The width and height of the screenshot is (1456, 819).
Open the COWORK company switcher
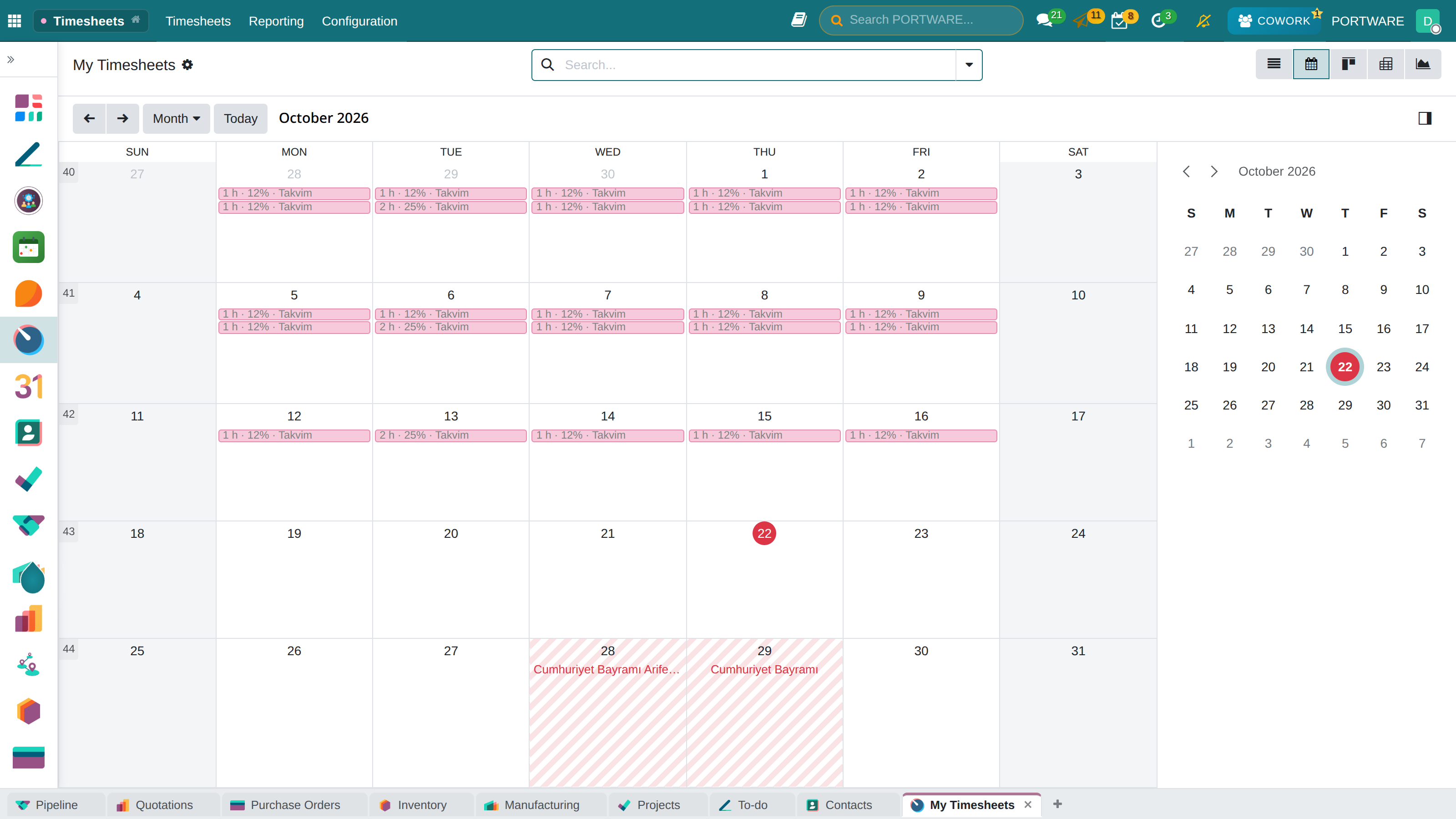pyautogui.click(x=1274, y=21)
